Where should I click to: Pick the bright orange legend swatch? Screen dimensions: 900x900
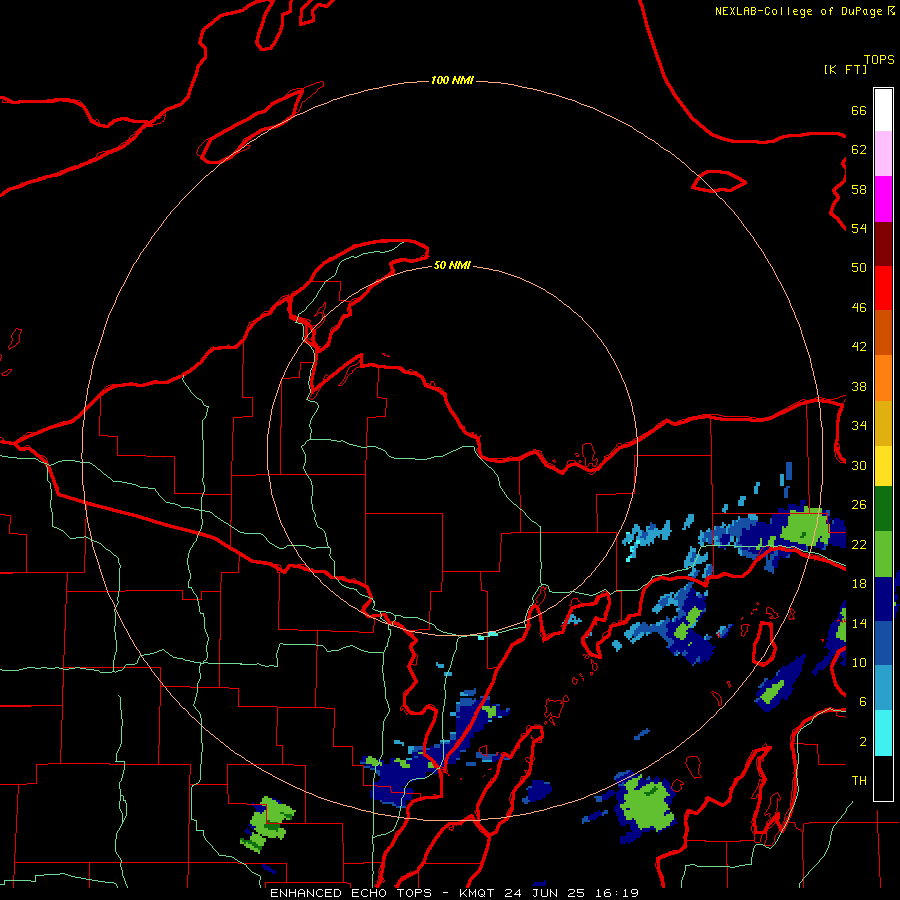[x=883, y=378]
